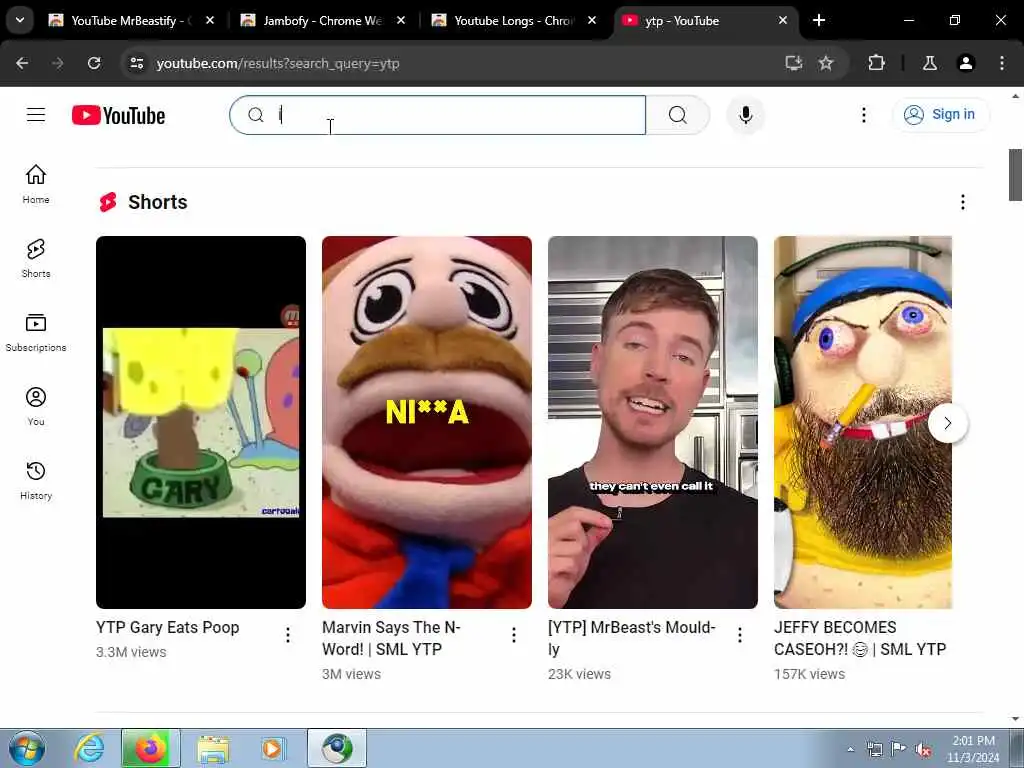Click the 3.3M views text
The width and height of the screenshot is (1024, 768).
(131, 652)
